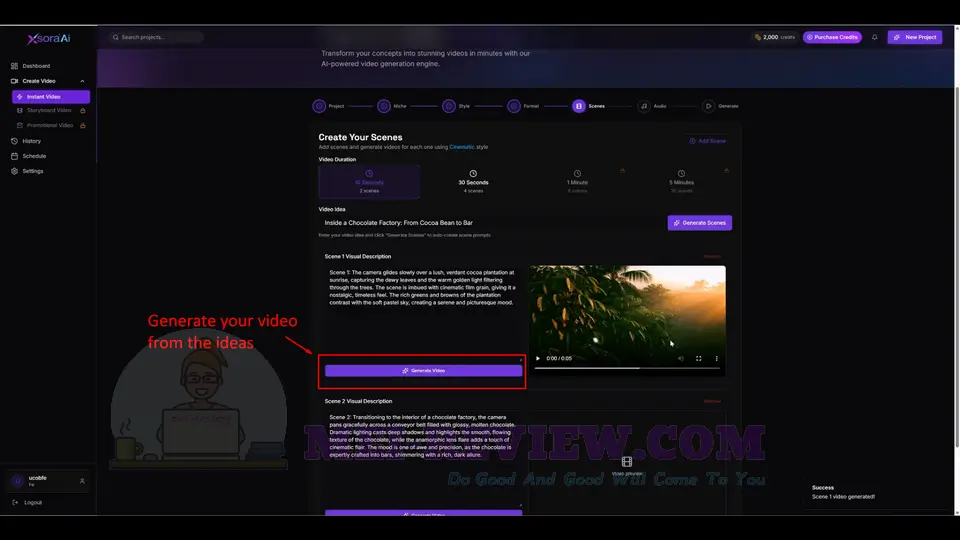Mute the Scene 1 video volume
The width and height of the screenshot is (960, 540).
(x=681, y=359)
